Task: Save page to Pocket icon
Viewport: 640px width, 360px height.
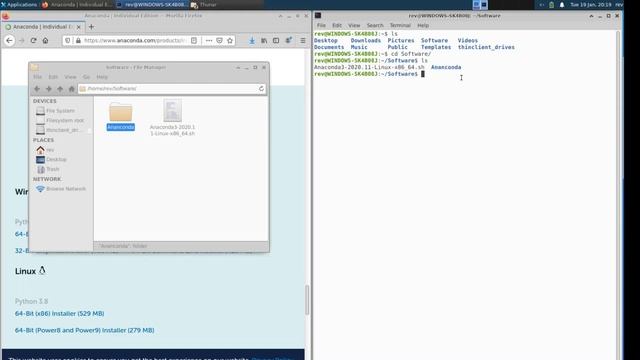Action: point(219,40)
